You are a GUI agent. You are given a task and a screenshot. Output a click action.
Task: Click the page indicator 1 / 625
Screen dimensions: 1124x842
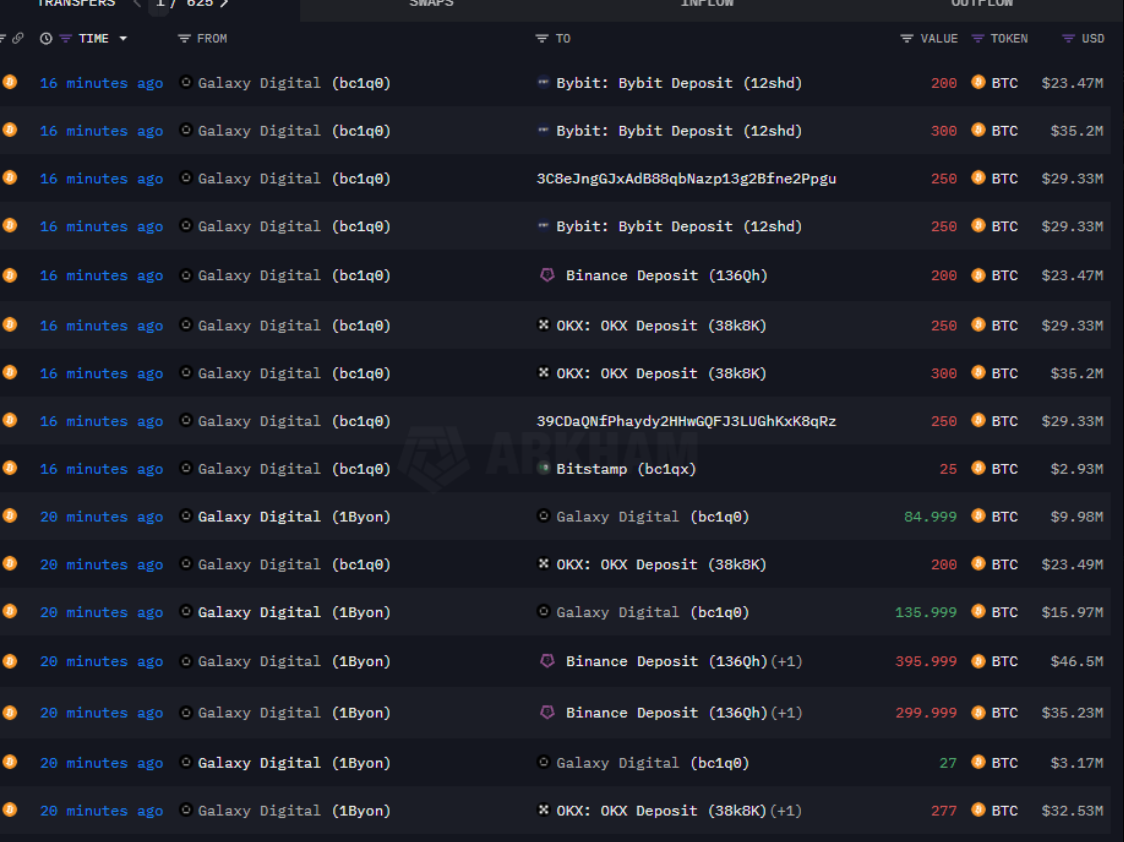184,3
